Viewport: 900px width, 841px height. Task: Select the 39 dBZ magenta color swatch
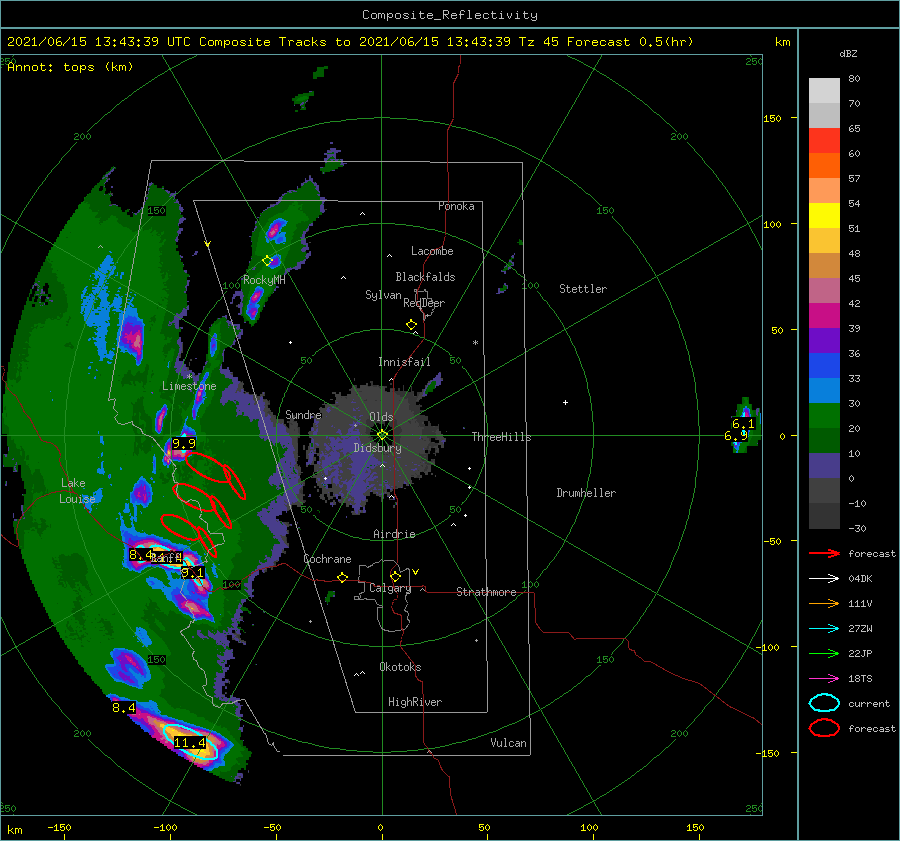(x=824, y=315)
